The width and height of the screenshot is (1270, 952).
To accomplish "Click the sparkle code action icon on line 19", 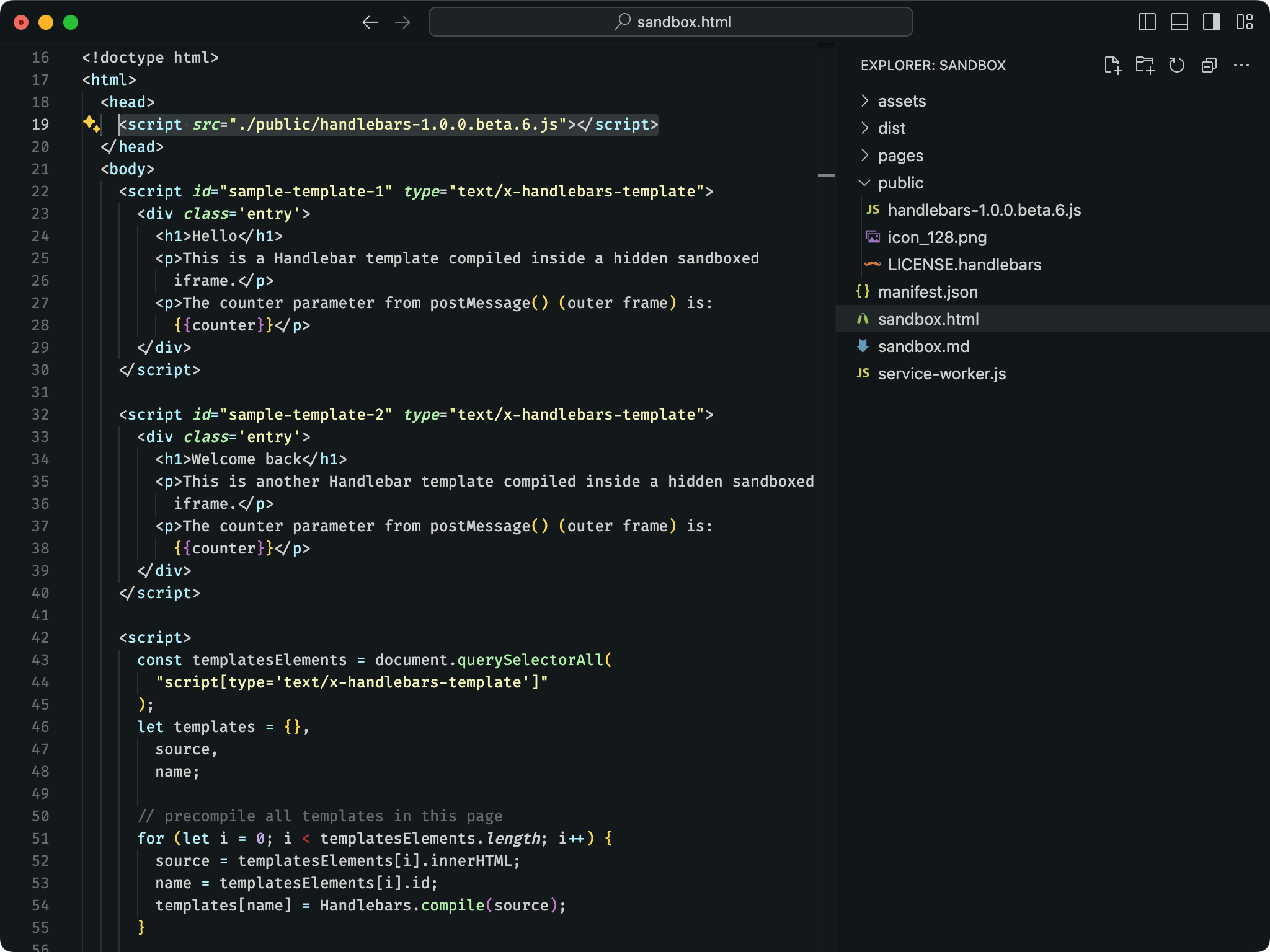I will pos(92,123).
